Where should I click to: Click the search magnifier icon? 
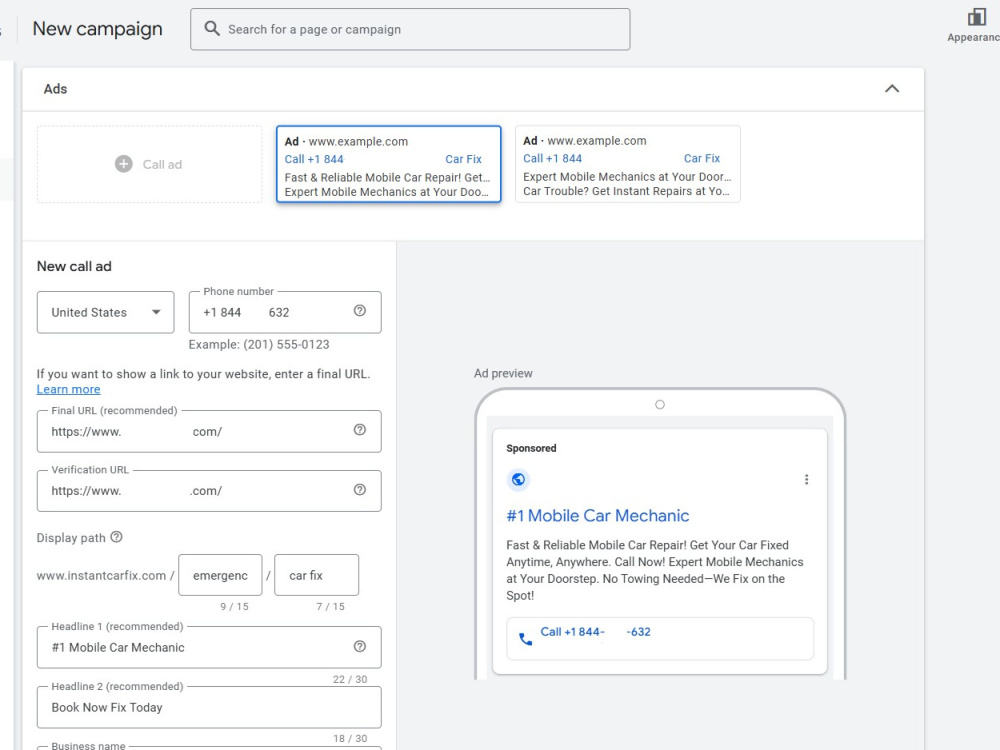(212, 29)
